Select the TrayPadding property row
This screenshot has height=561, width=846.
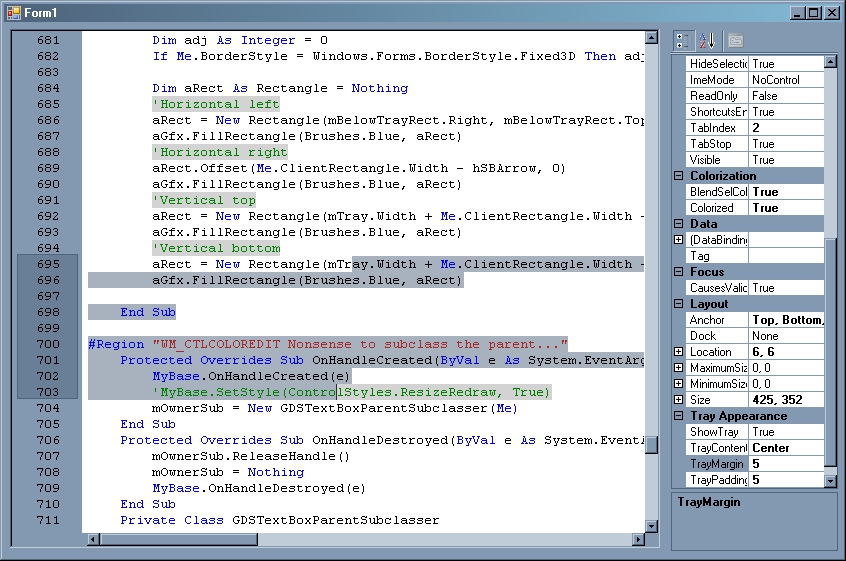pyautogui.click(x=755, y=480)
